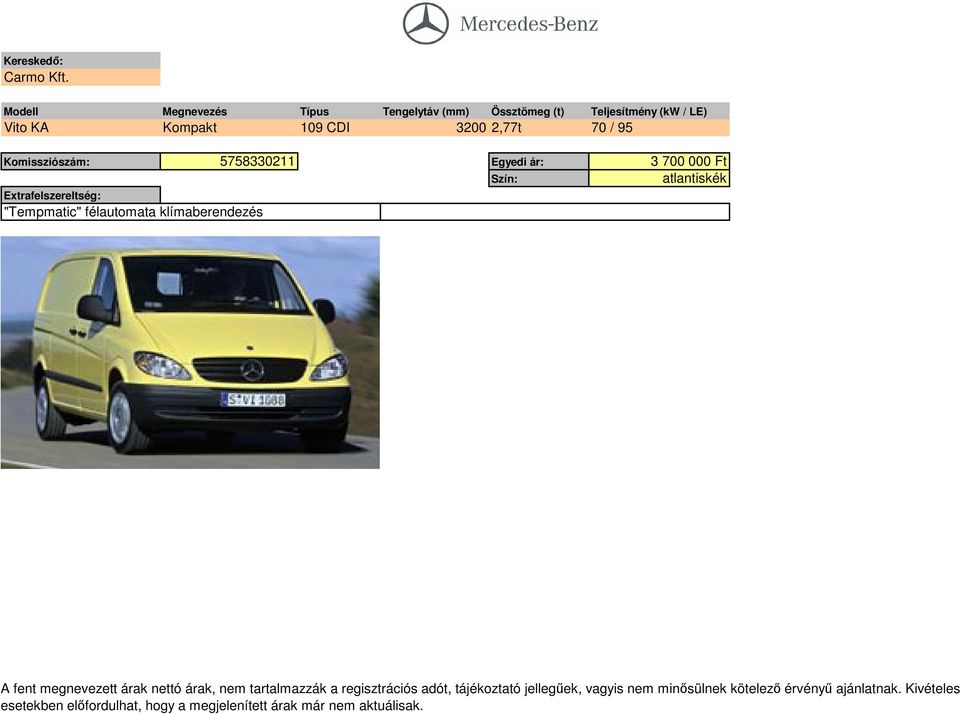Screen dimensions: 960x714
Task: Click the Egyedi ár label
Action: click(x=539, y=162)
